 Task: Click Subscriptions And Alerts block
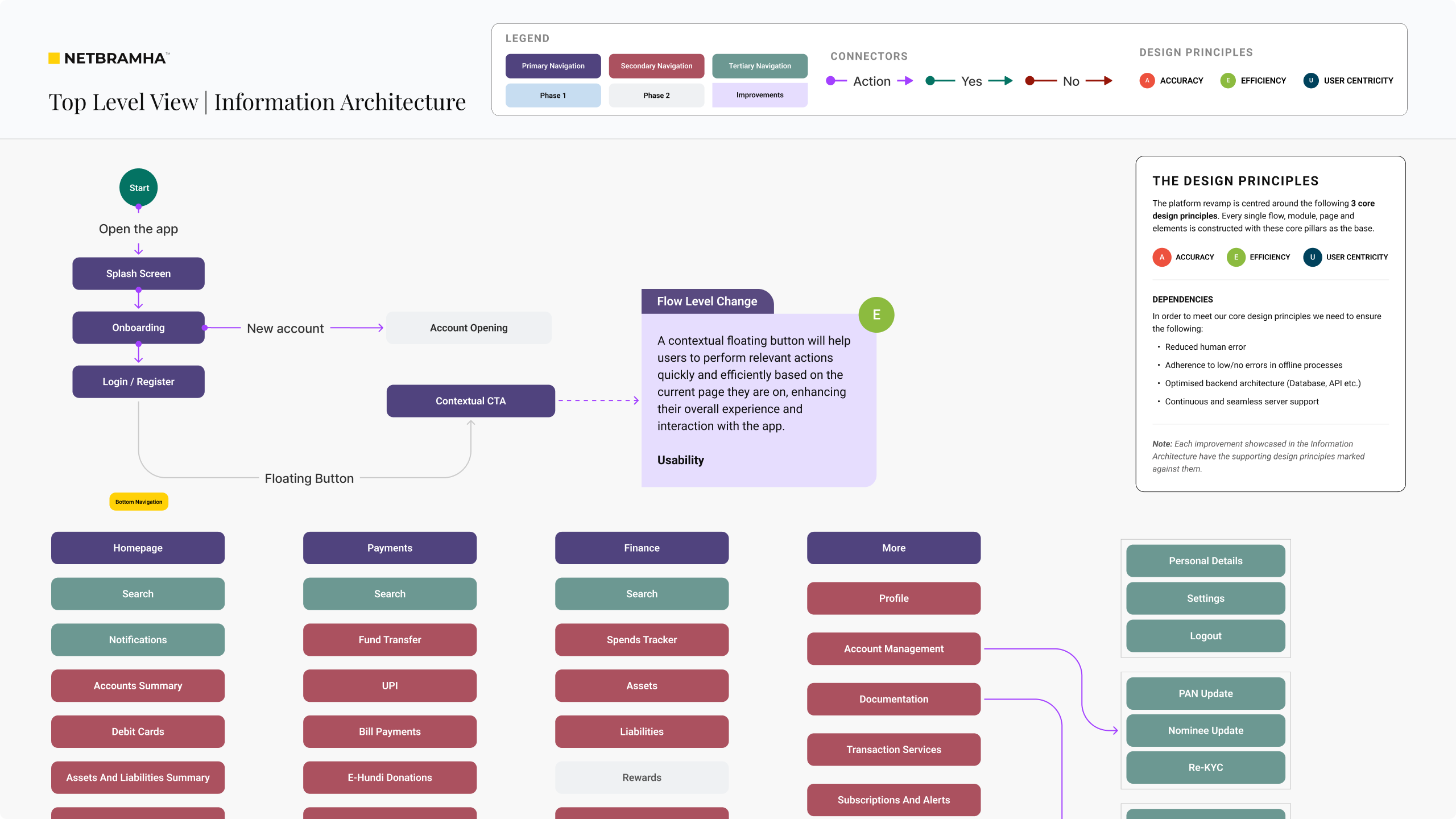pyautogui.click(x=894, y=800)
